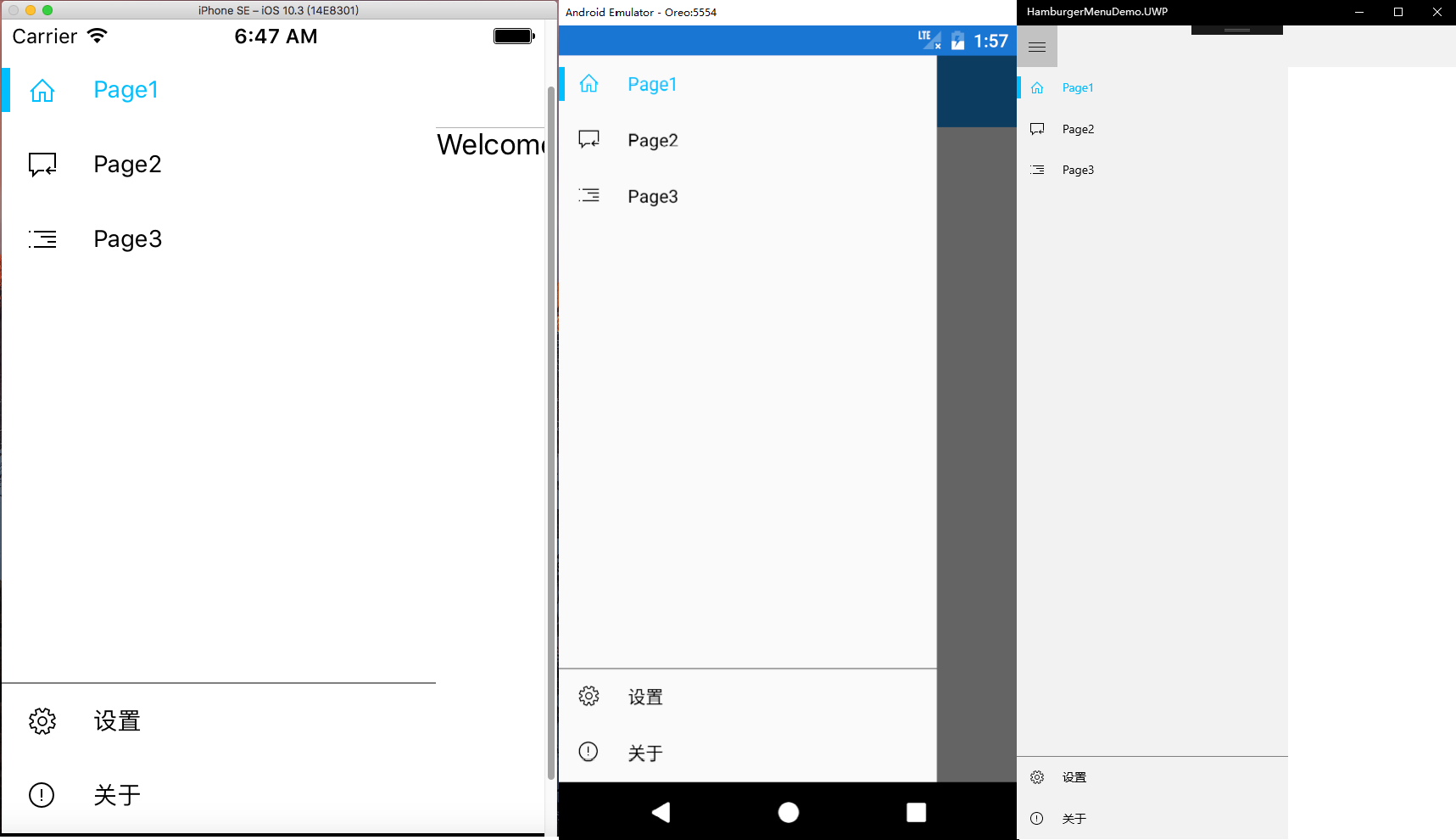Click the home icon in Android emulator drawer
Image resolution: width=1456 pixels, height=840 pixels.
(589, 83)
